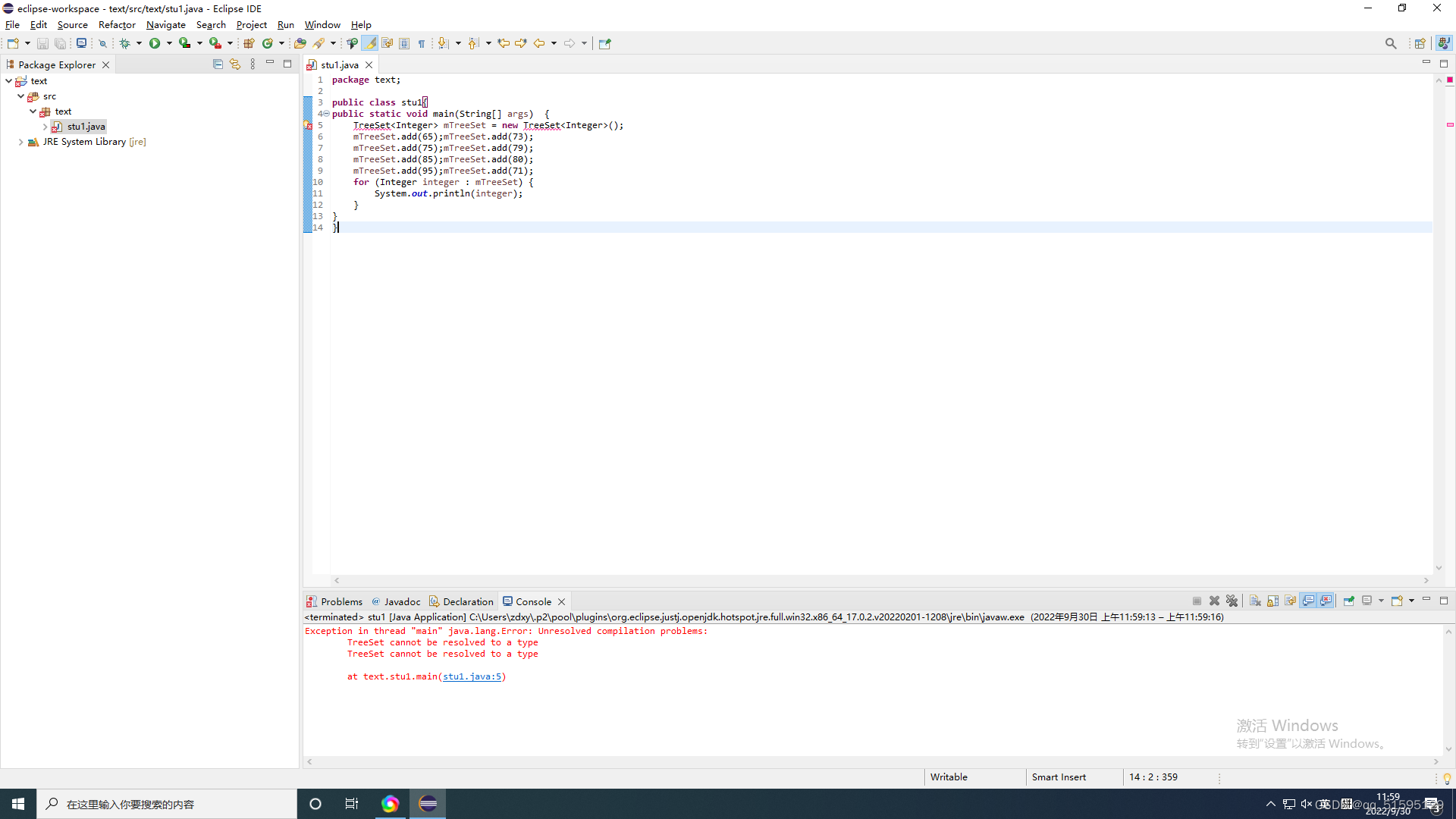The image size is (1456, 819).
Task: Click Collapse All in Package Explorer
Action: pos(218,64)
